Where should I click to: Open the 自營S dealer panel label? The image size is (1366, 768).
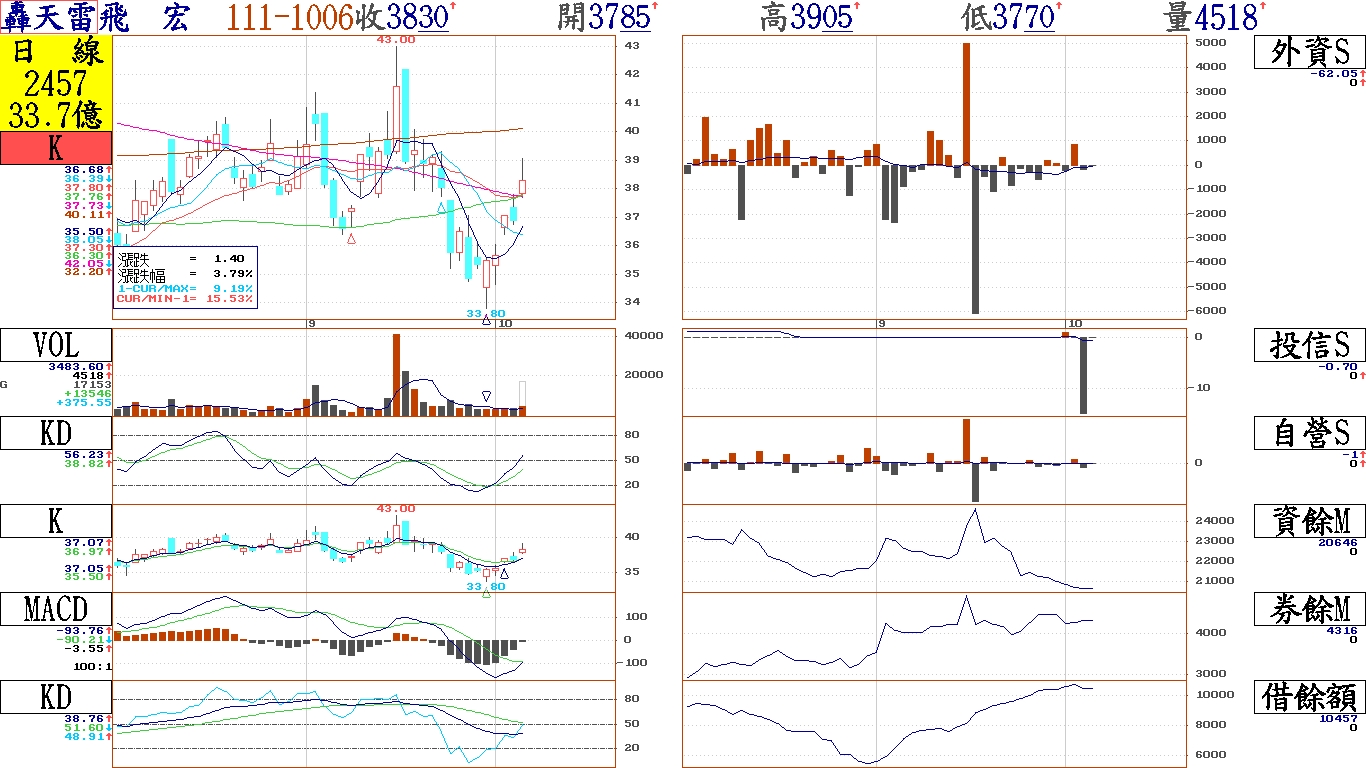pyautogui.click(x=1309, y=433)
